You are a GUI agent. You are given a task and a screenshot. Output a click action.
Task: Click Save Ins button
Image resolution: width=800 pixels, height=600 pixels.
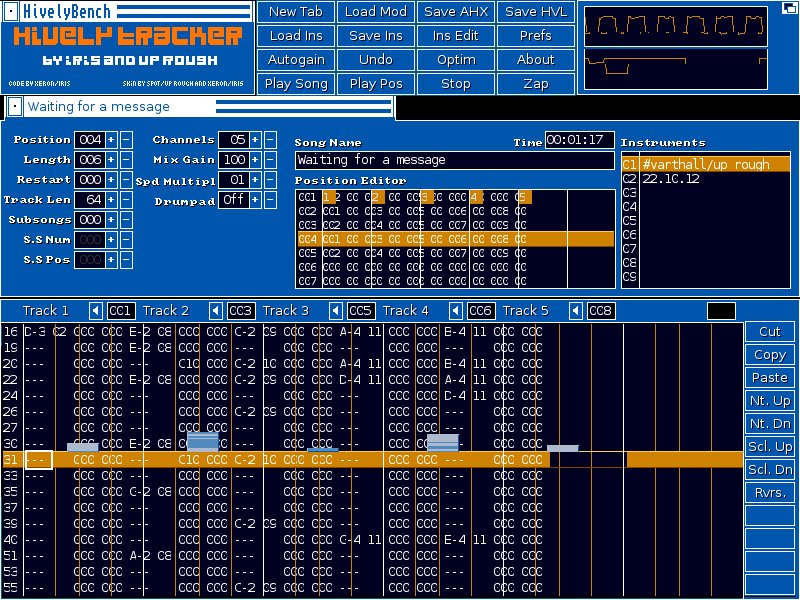pos(376,36)
